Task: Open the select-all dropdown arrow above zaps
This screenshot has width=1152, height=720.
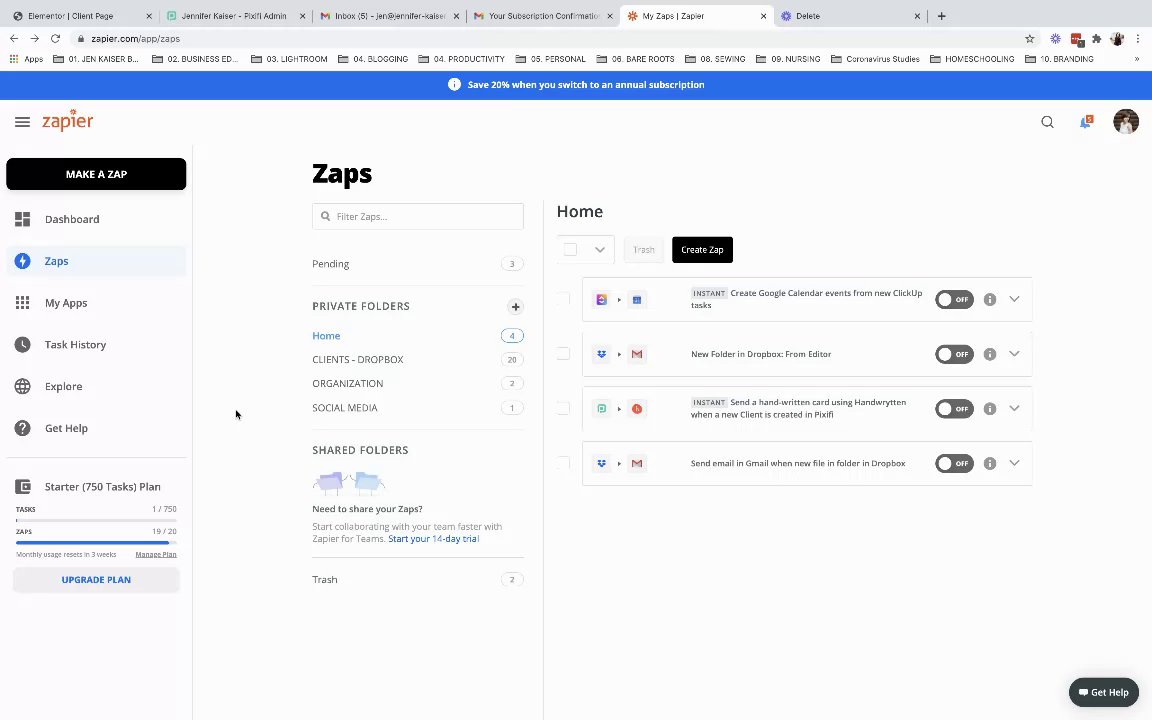Action: [x=599, y=250]
